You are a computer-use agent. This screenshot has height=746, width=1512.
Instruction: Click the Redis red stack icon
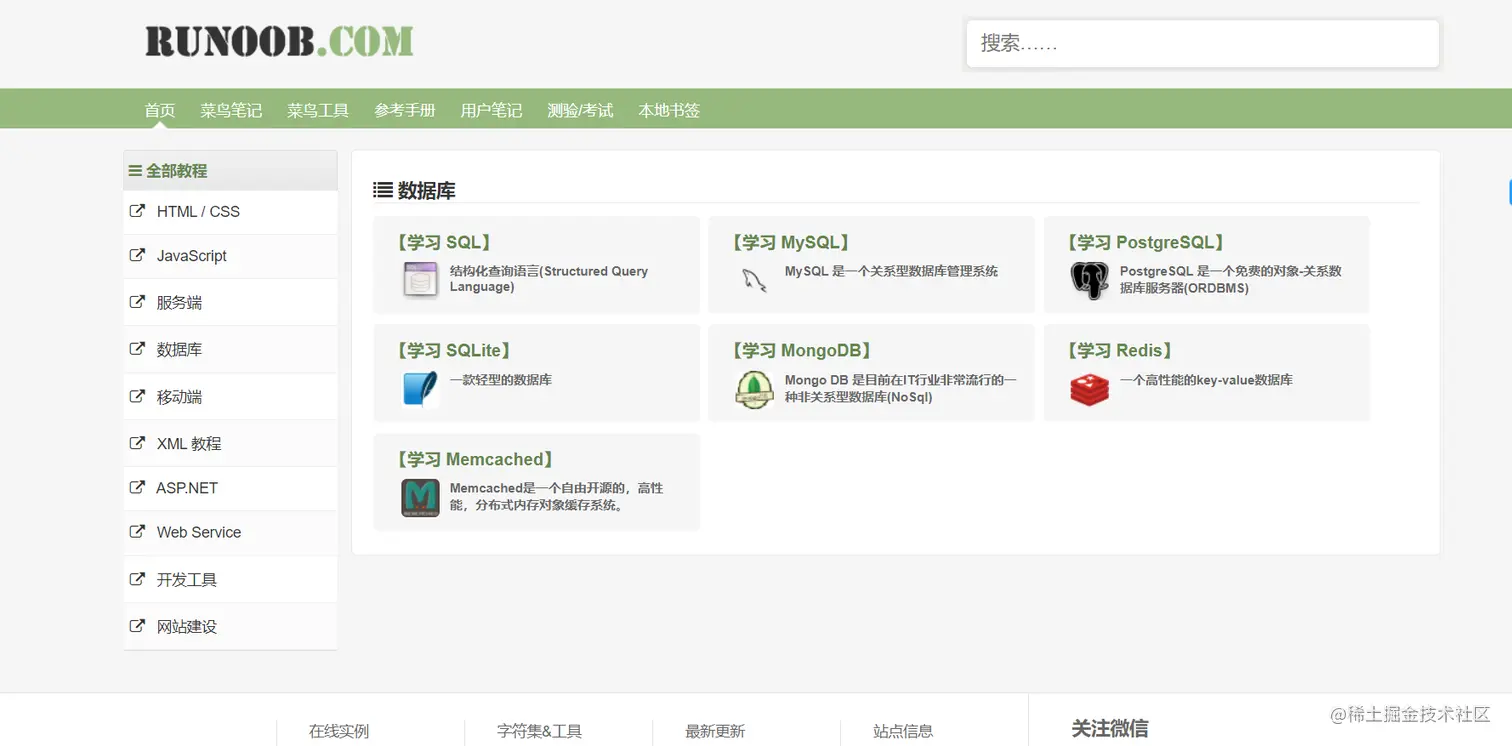[x=1090, y=389]
